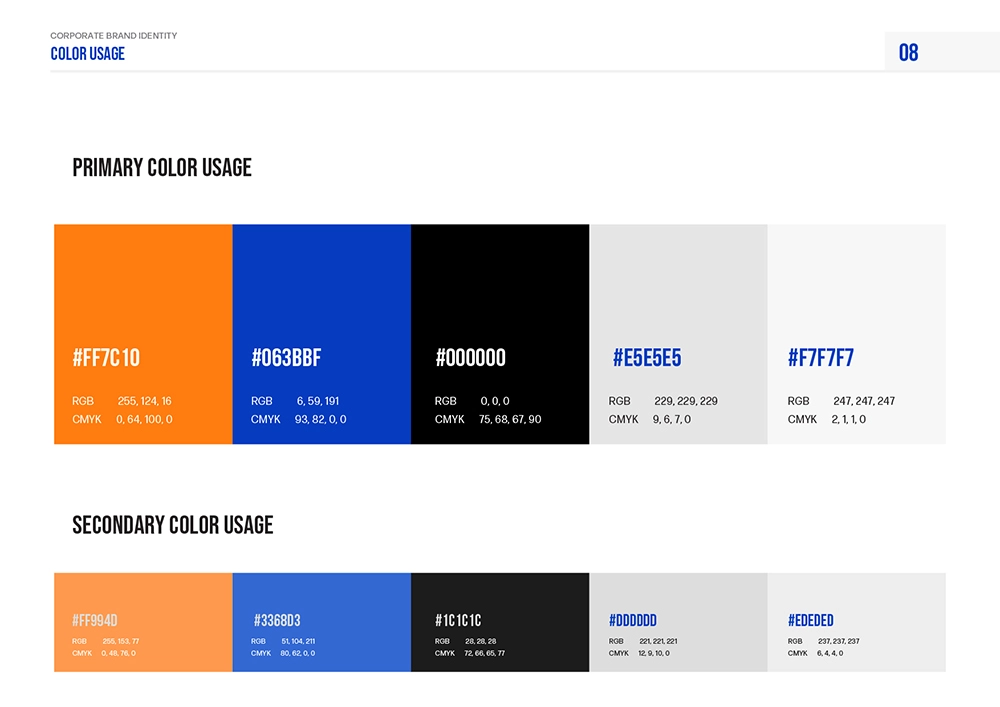Screen dimensions: 1000x707
Task: Select the Secondary Color Usage heading
Action: (173, 525)
